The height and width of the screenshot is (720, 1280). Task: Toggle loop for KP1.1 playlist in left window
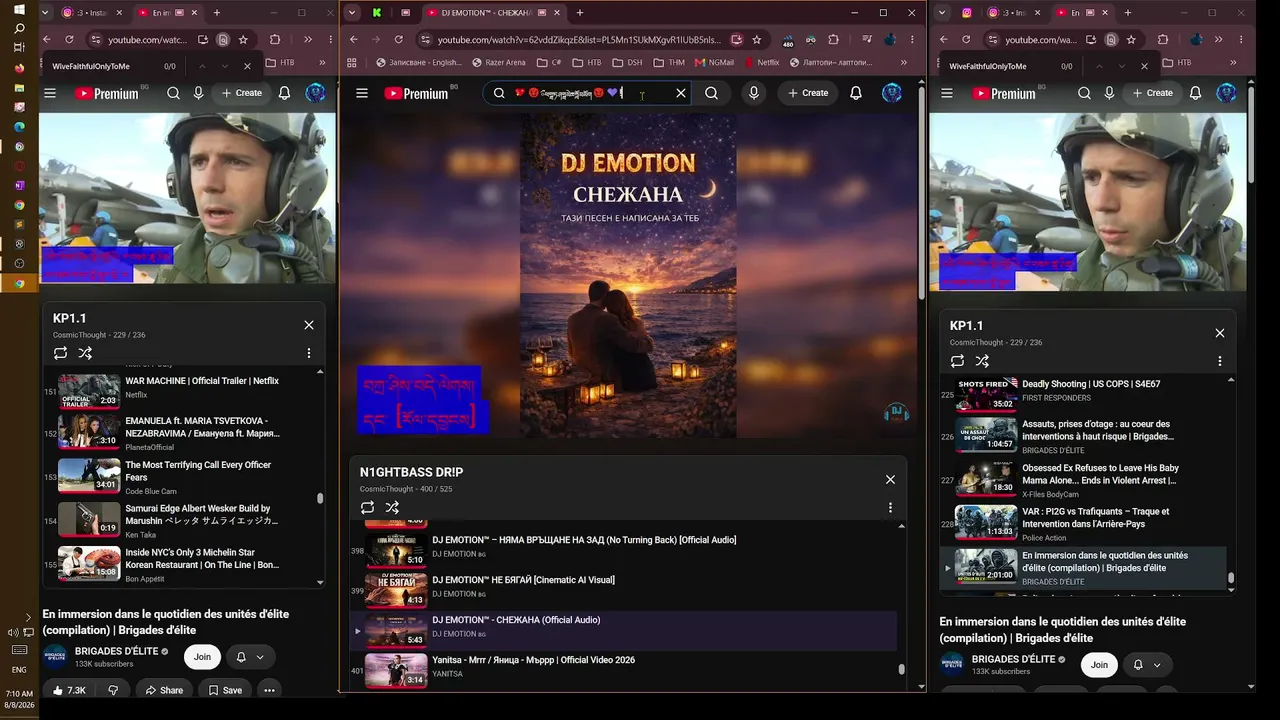point(60,353)
